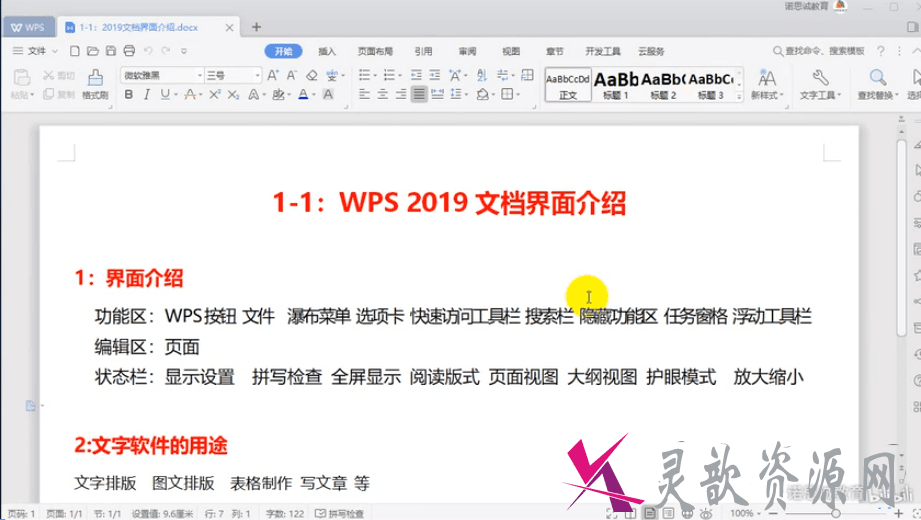Open font color dropdown arrow
Screen dimensions: 921x520
(x=314, y=95)
